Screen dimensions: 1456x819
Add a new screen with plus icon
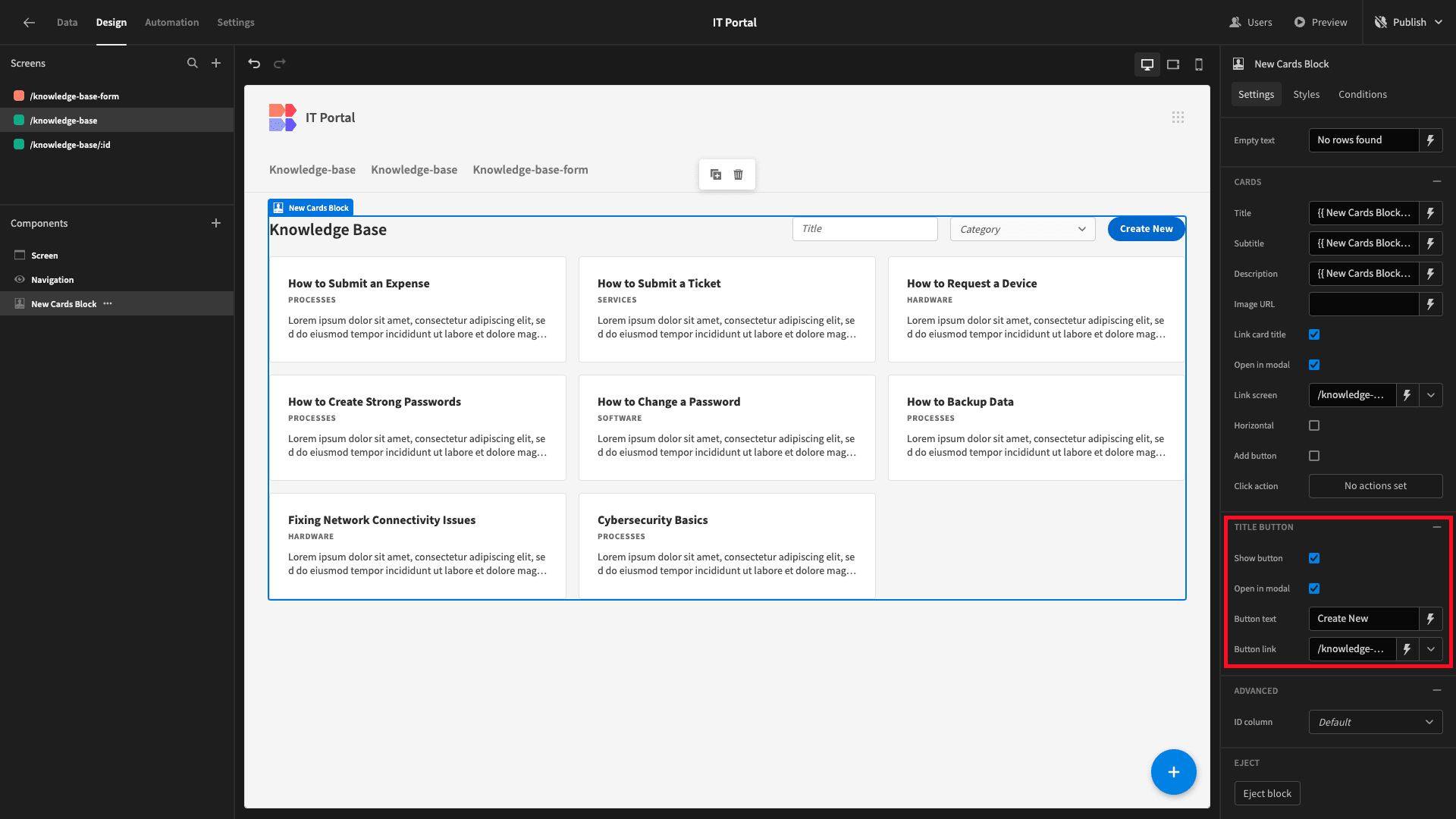point(216,64)
